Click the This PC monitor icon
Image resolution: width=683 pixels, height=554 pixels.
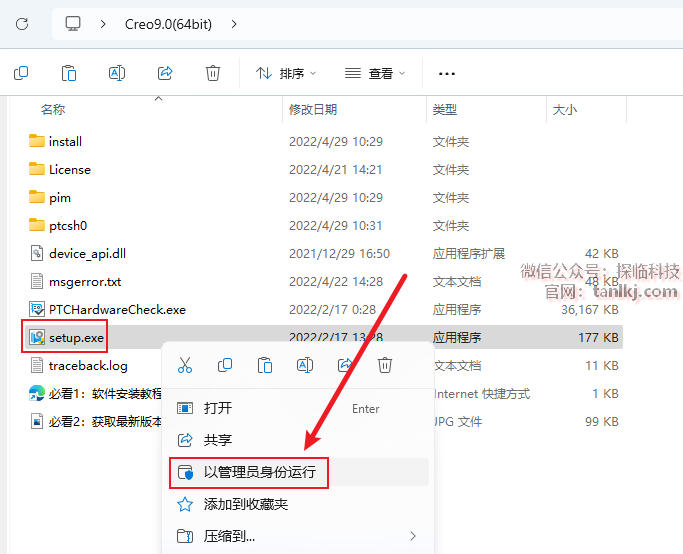[x=73, y=24]
